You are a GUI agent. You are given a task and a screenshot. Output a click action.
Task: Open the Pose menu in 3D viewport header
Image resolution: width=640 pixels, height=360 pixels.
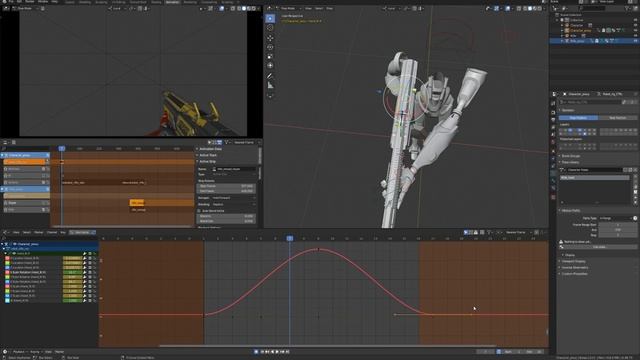coord(329,8)
